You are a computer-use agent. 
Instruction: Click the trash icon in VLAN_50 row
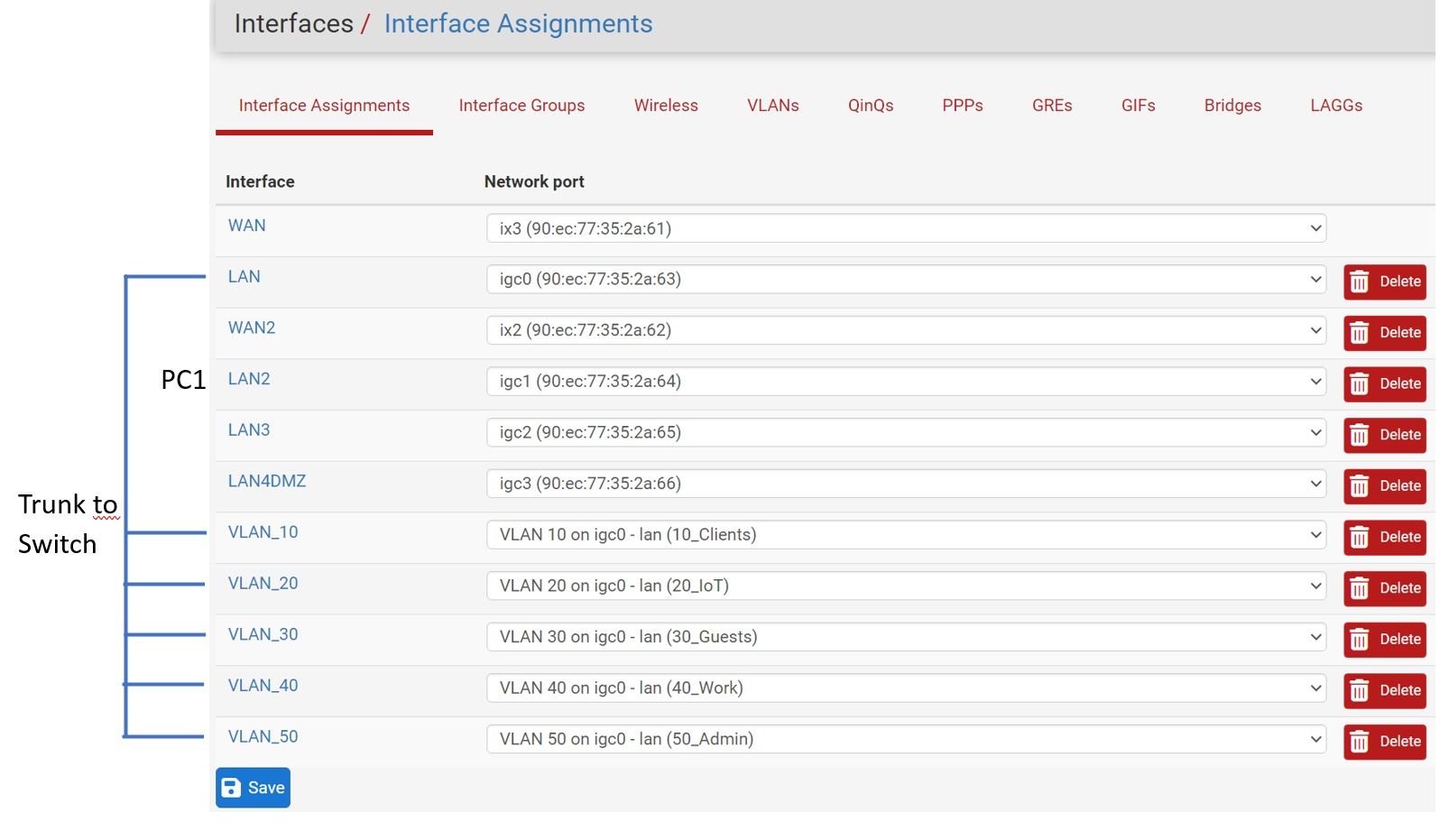pyautogui.click(x=1360, y=742)
